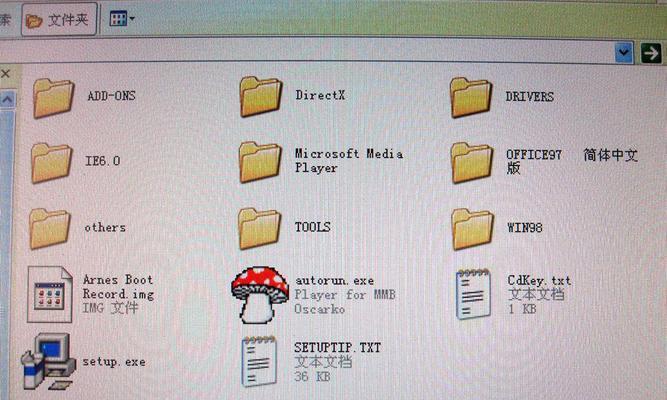This screenshot has width=667, height=400.
Task: Select the autorun.exe mushroom icon
Action: pyautogui.click(x=260, y=294)
